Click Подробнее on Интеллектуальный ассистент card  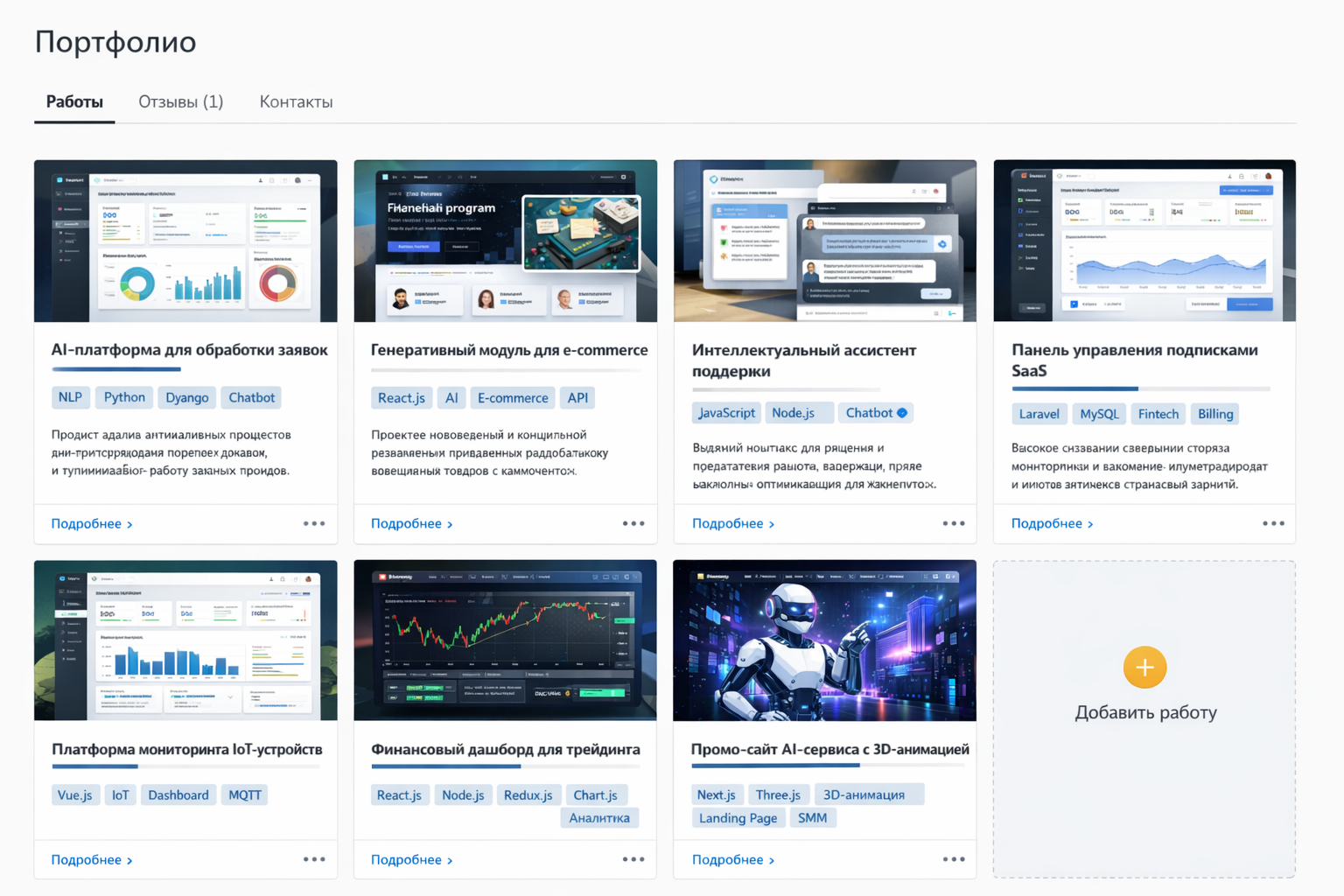733,523
